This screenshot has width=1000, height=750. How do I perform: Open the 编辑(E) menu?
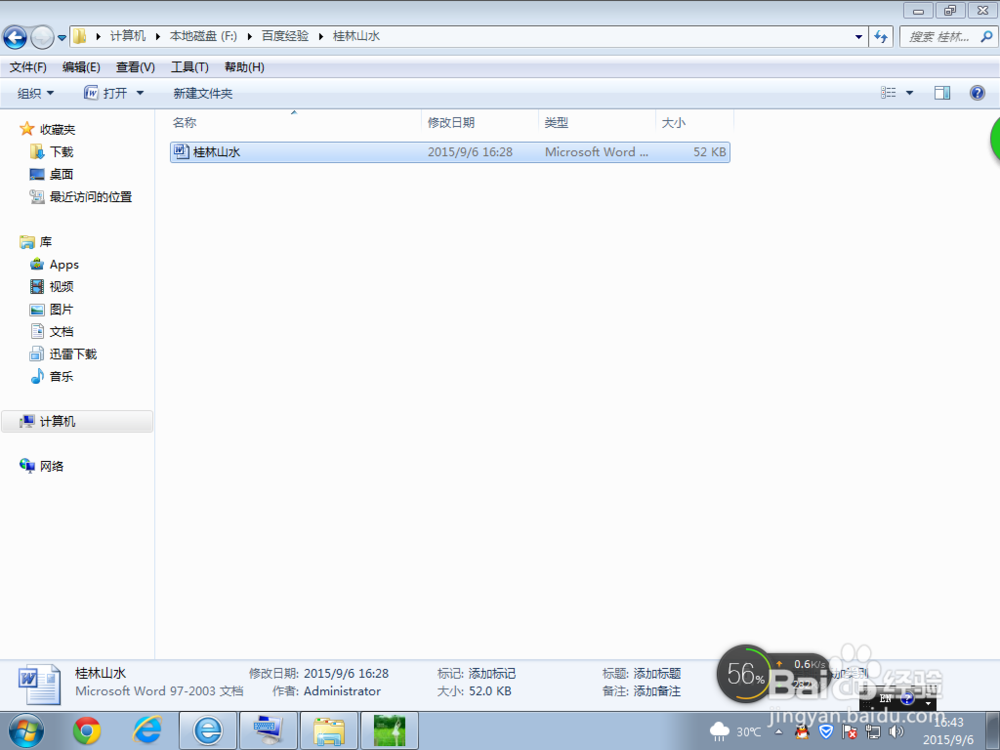pyautogui.click(x=81, y=67)
